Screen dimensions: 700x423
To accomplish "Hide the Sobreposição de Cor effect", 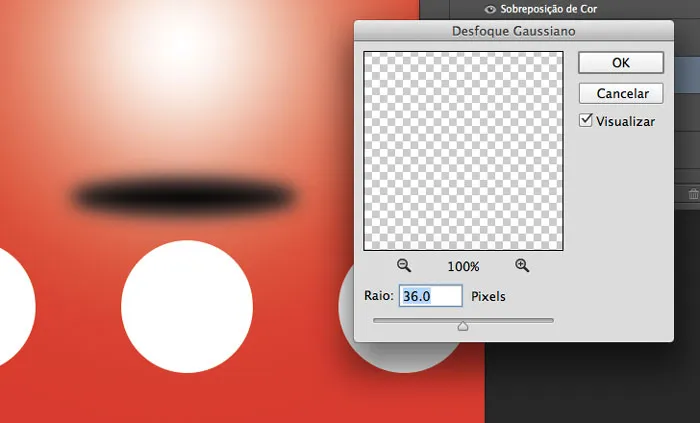I will tap(490, 9).
